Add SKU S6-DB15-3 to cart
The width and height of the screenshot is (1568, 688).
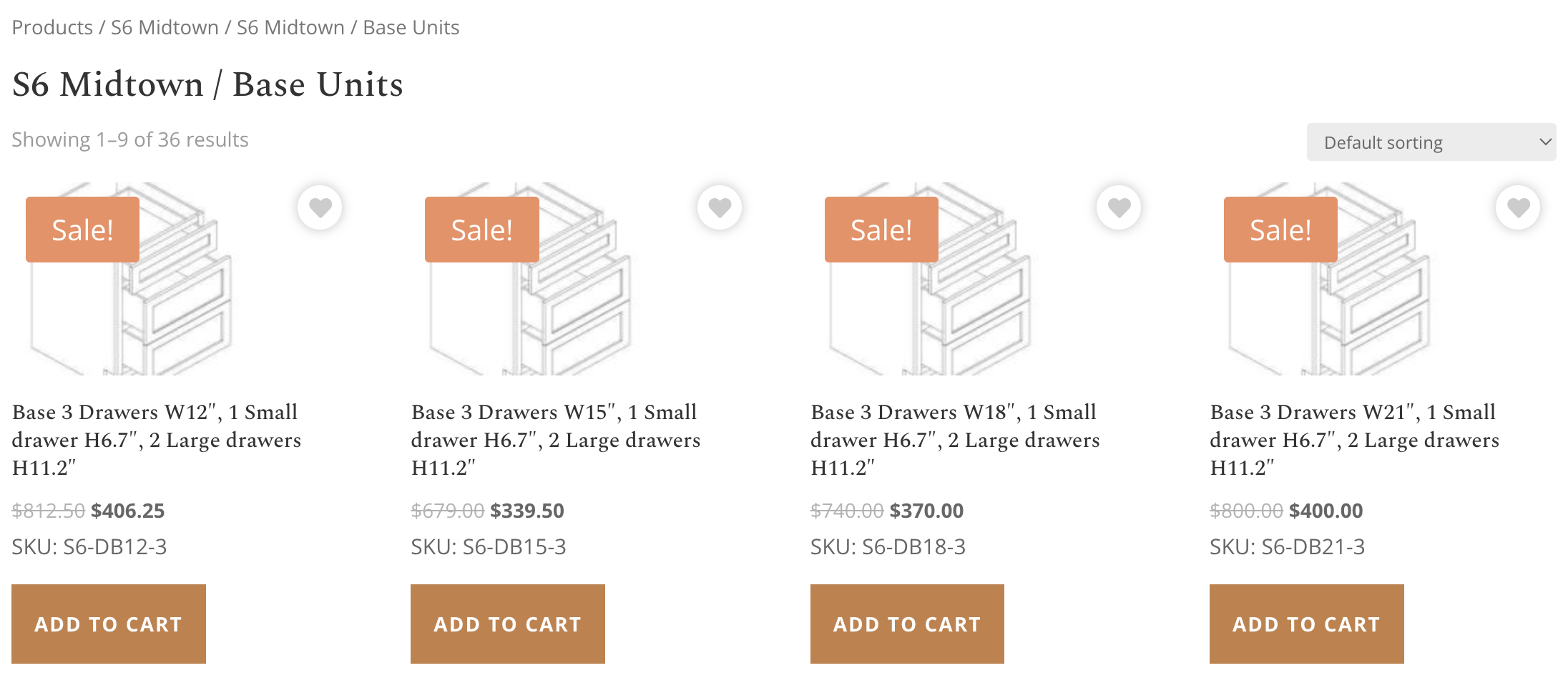[508, 624]
